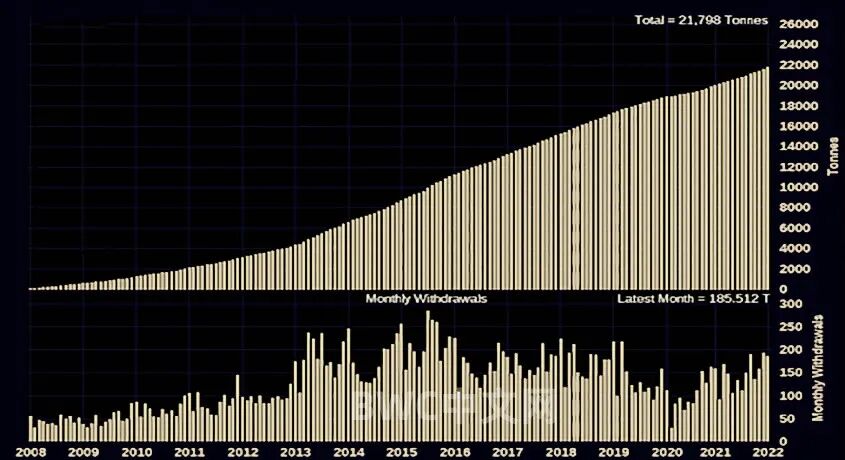Click the 8000 y-axis tick value
845x460 pixels.
[795, 208]
